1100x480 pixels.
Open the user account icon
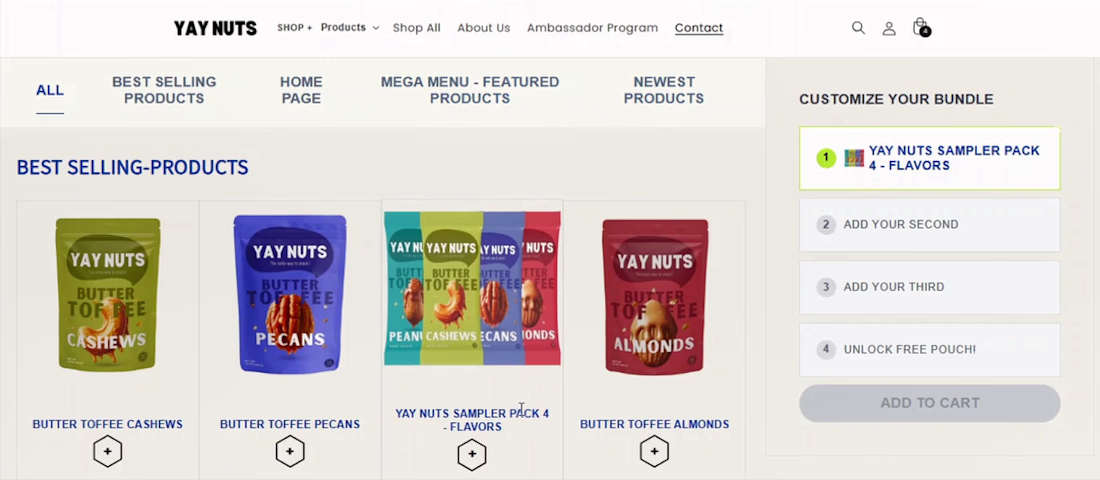coord(889,28)
